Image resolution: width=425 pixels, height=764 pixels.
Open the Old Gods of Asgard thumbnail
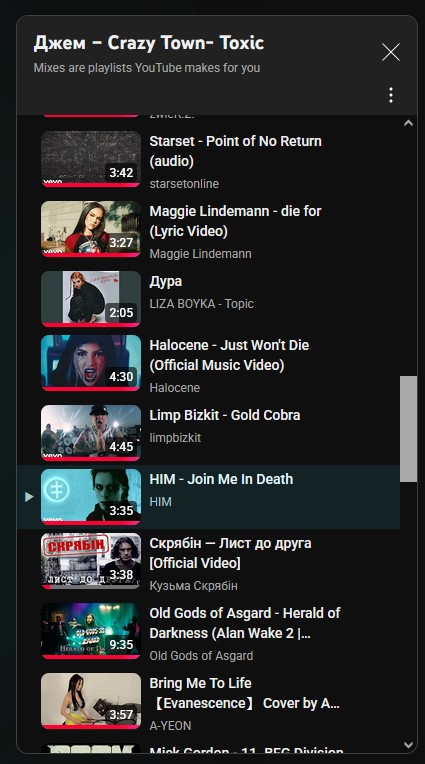tap(91, 630)
